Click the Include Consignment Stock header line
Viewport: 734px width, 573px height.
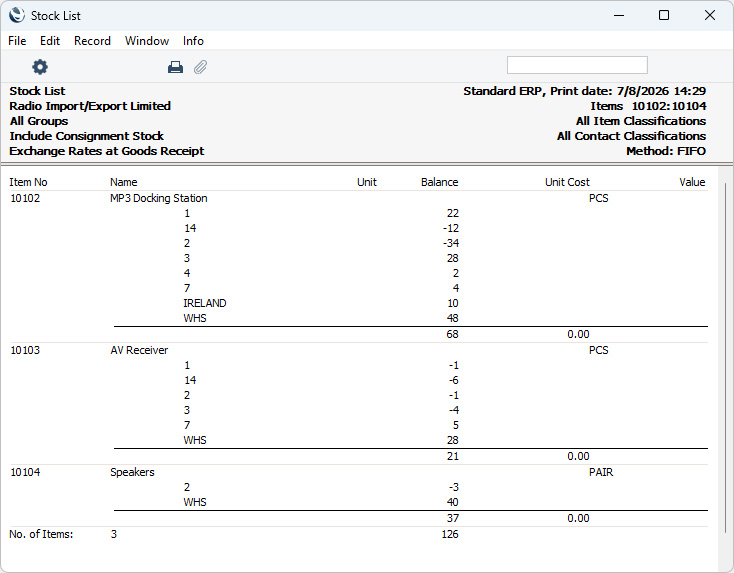[x=87, y=136]
